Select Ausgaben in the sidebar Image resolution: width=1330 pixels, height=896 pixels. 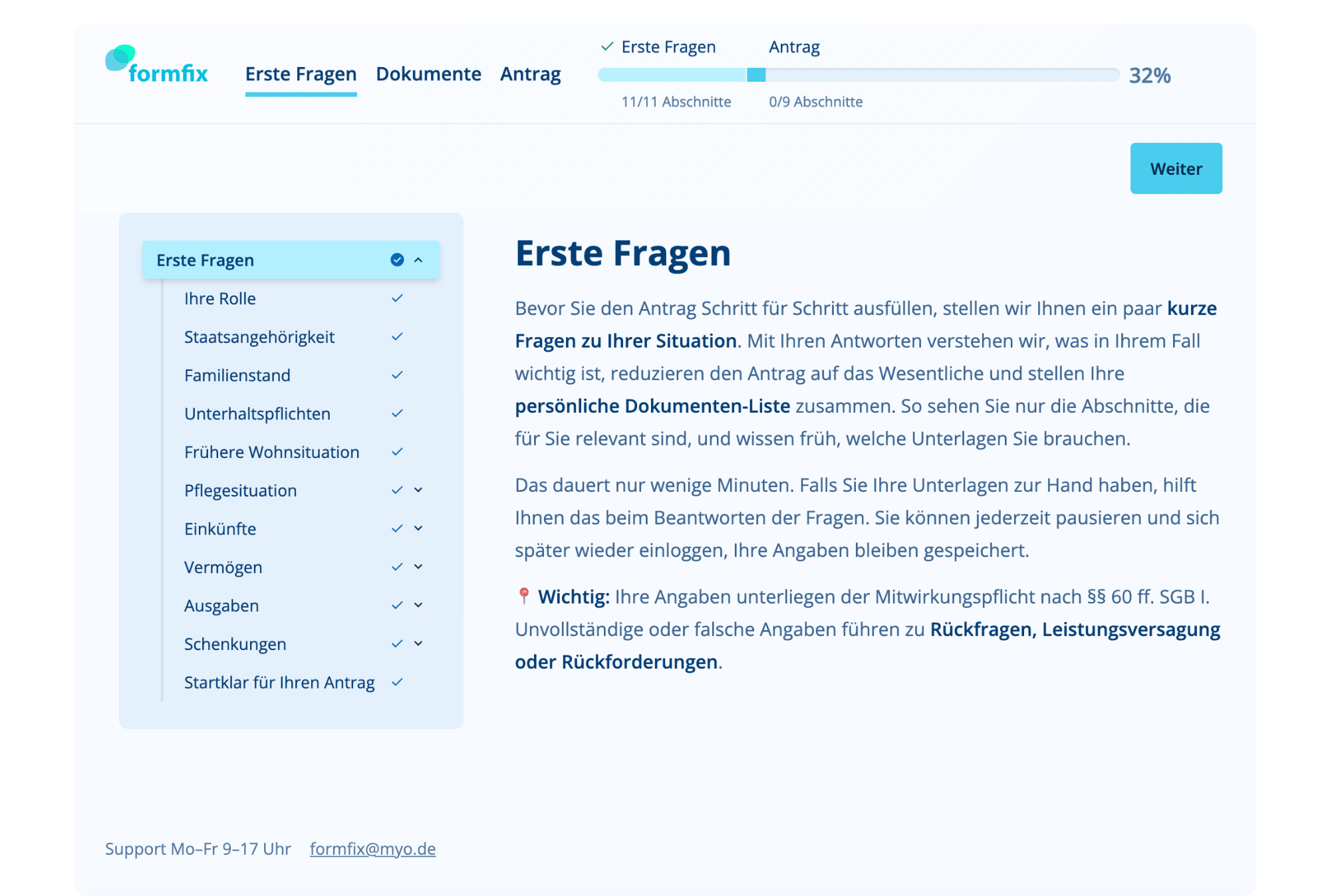point(221,606)
